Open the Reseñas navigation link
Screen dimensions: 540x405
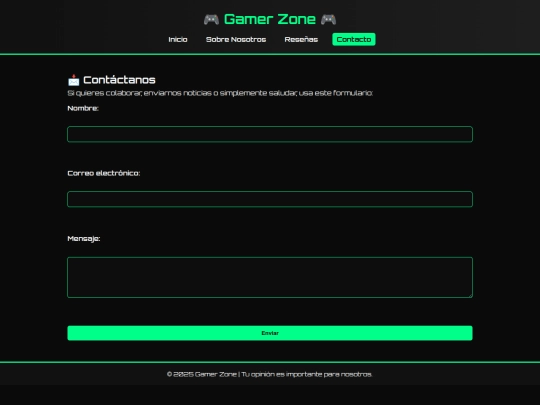click(301, 40)
